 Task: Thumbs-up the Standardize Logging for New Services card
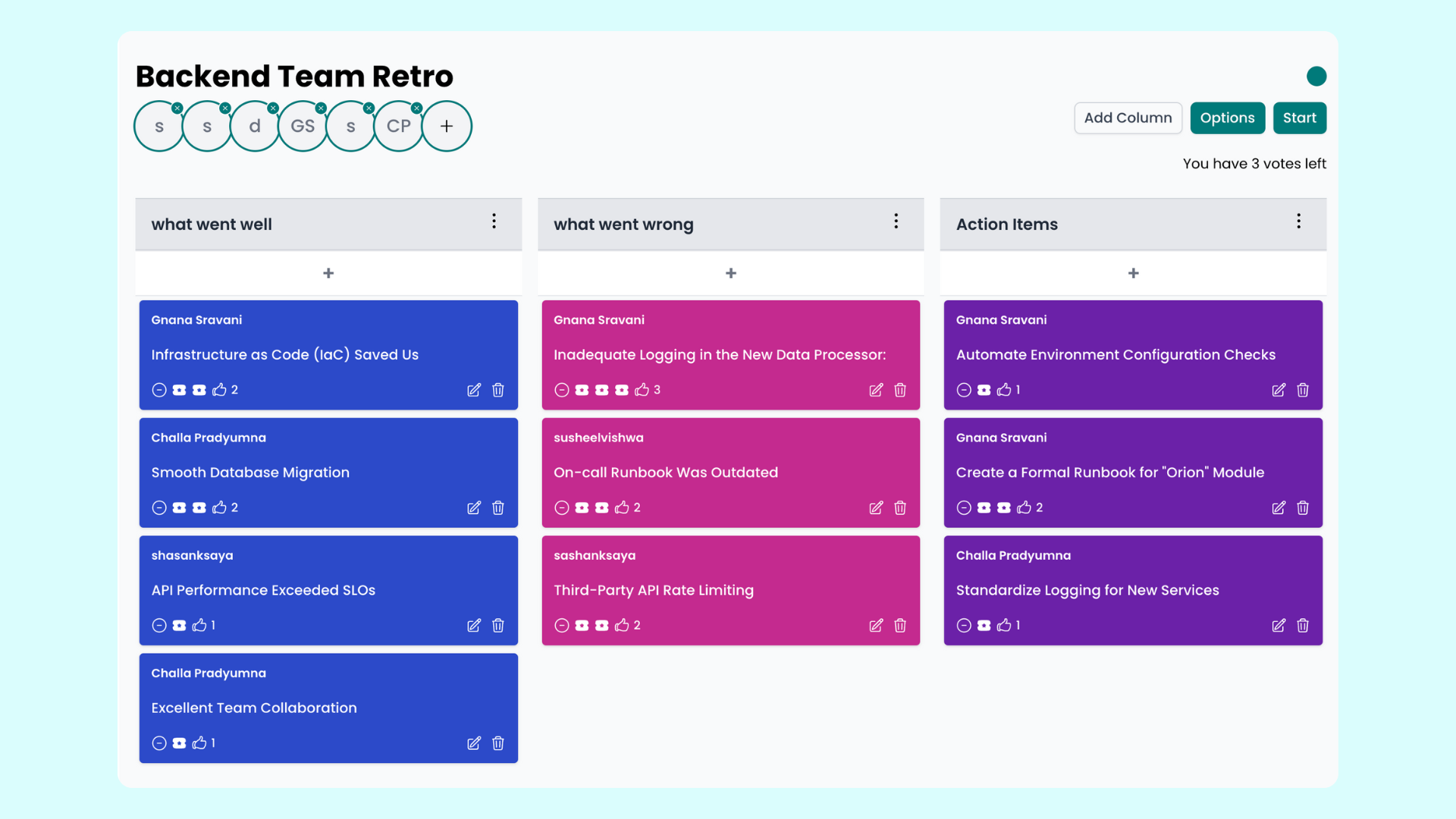(x=1004, y=626)
